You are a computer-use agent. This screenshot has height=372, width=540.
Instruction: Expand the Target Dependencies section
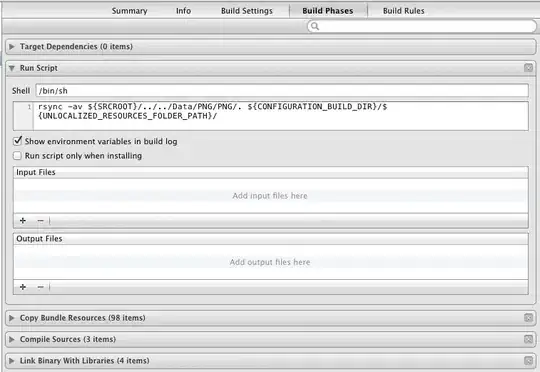coord(12,46)
